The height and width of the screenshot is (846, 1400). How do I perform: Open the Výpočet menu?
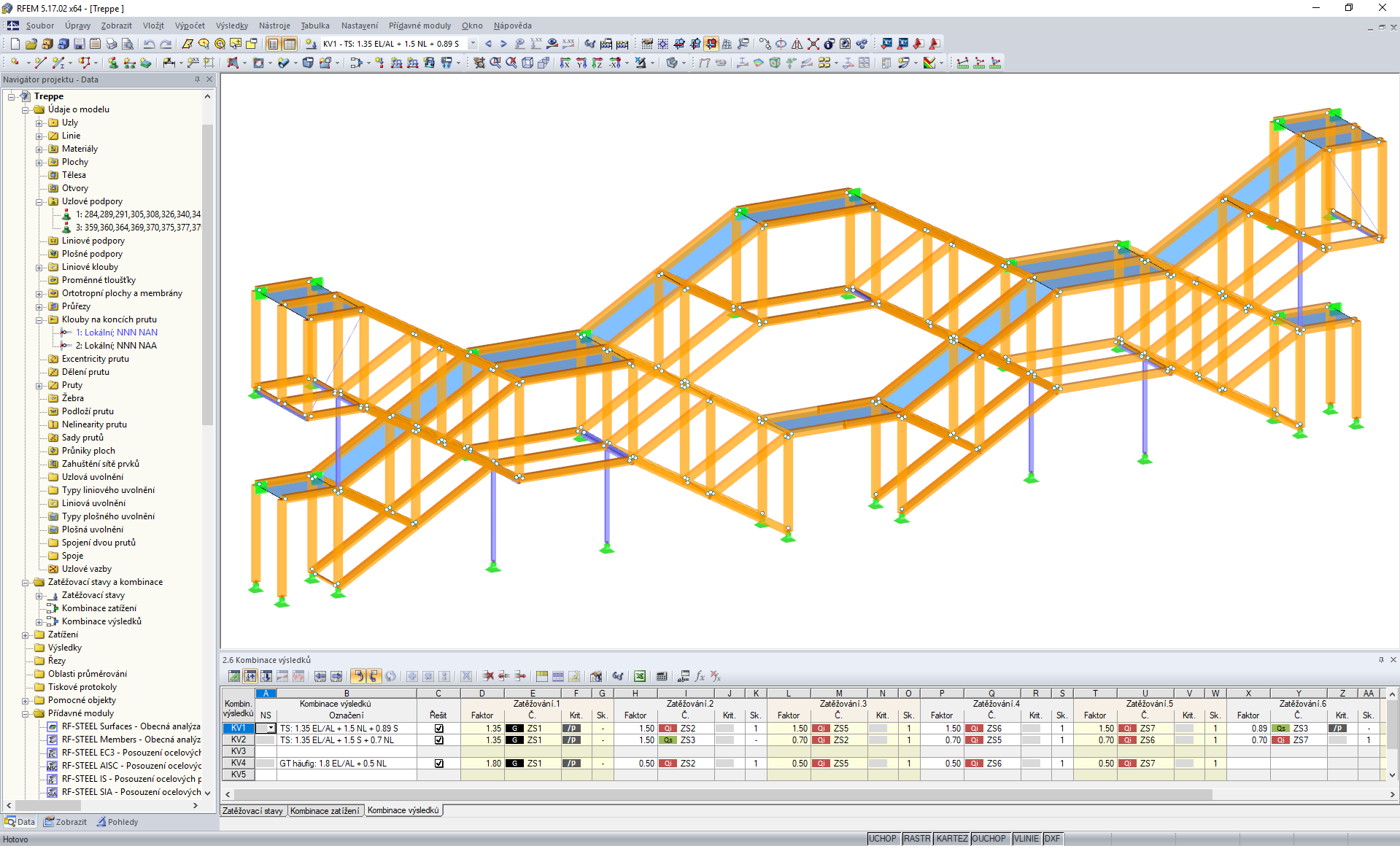pyautogui.click(x=190, y=26)
